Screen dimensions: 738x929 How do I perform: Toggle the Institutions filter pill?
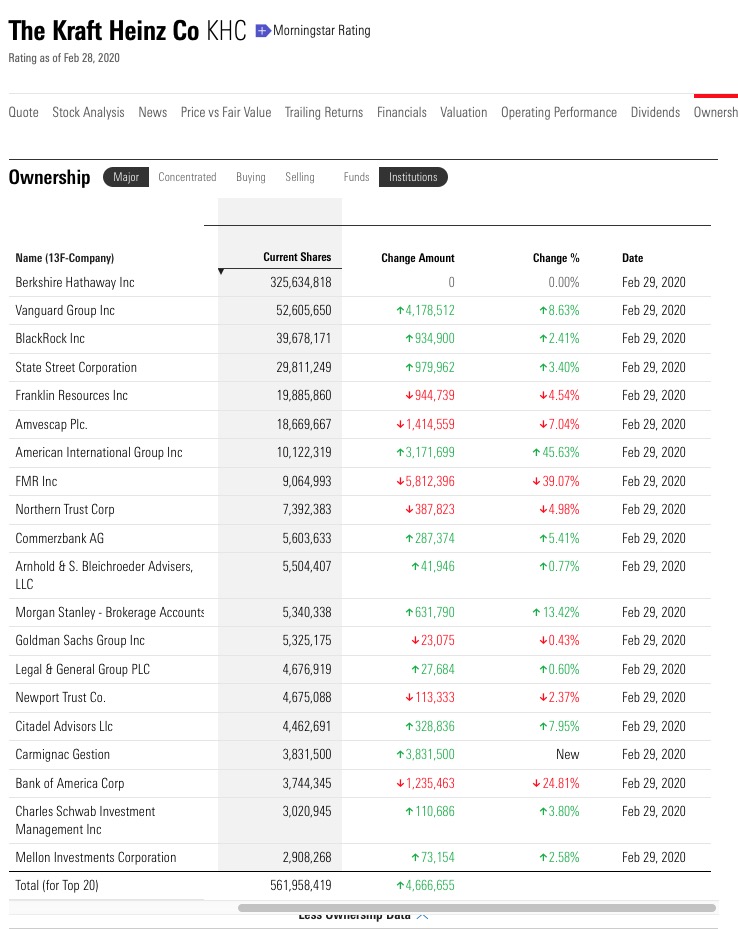pyautogui.click(x=413, y=177)
